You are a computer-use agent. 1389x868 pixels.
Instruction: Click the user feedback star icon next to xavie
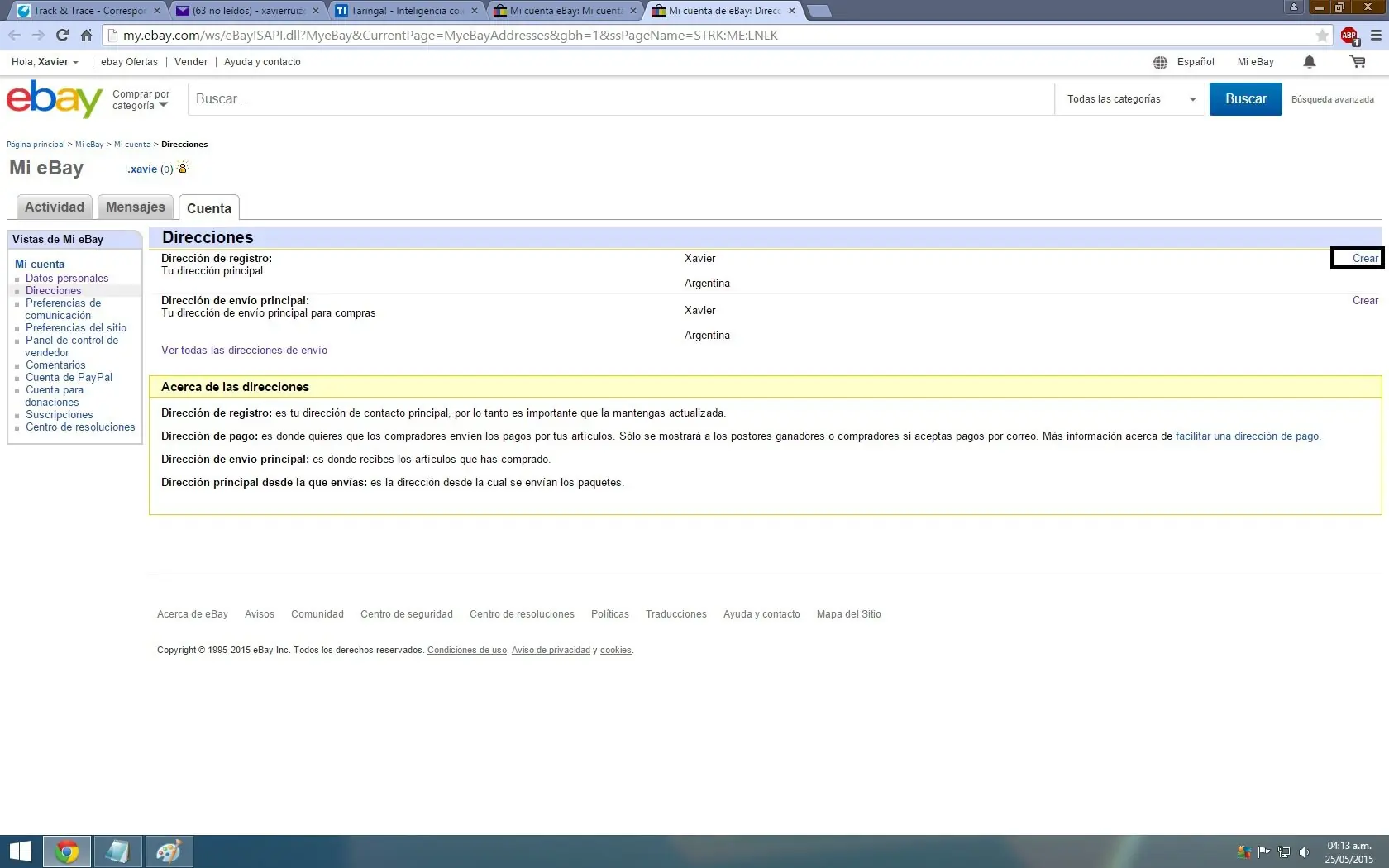coord(183,168)
